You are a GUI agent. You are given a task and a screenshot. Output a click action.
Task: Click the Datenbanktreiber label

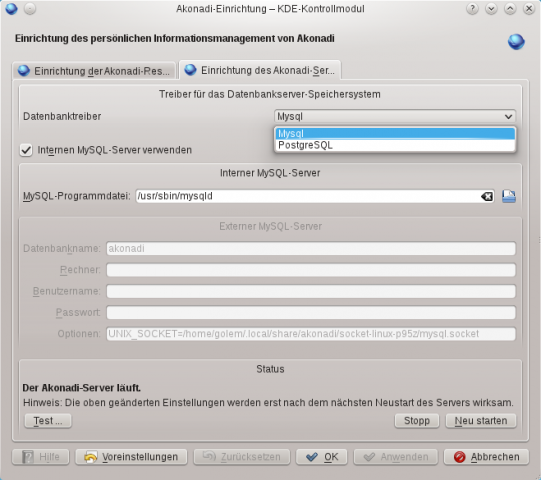[x=62, y=117]
